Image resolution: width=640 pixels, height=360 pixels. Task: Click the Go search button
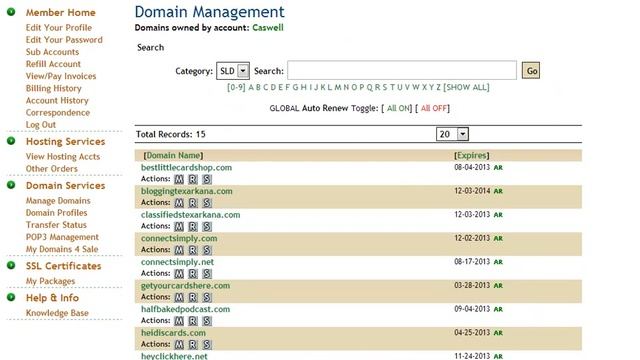531,71
